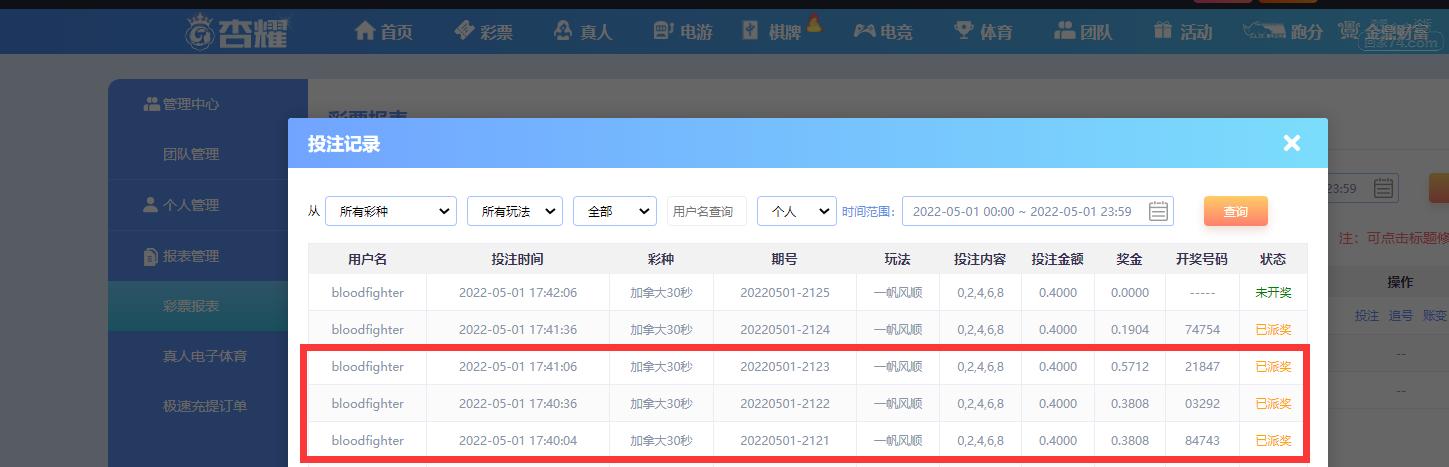Click winning number 74754
This screenshot has height=467, width=1449.
pos(1202,330)
